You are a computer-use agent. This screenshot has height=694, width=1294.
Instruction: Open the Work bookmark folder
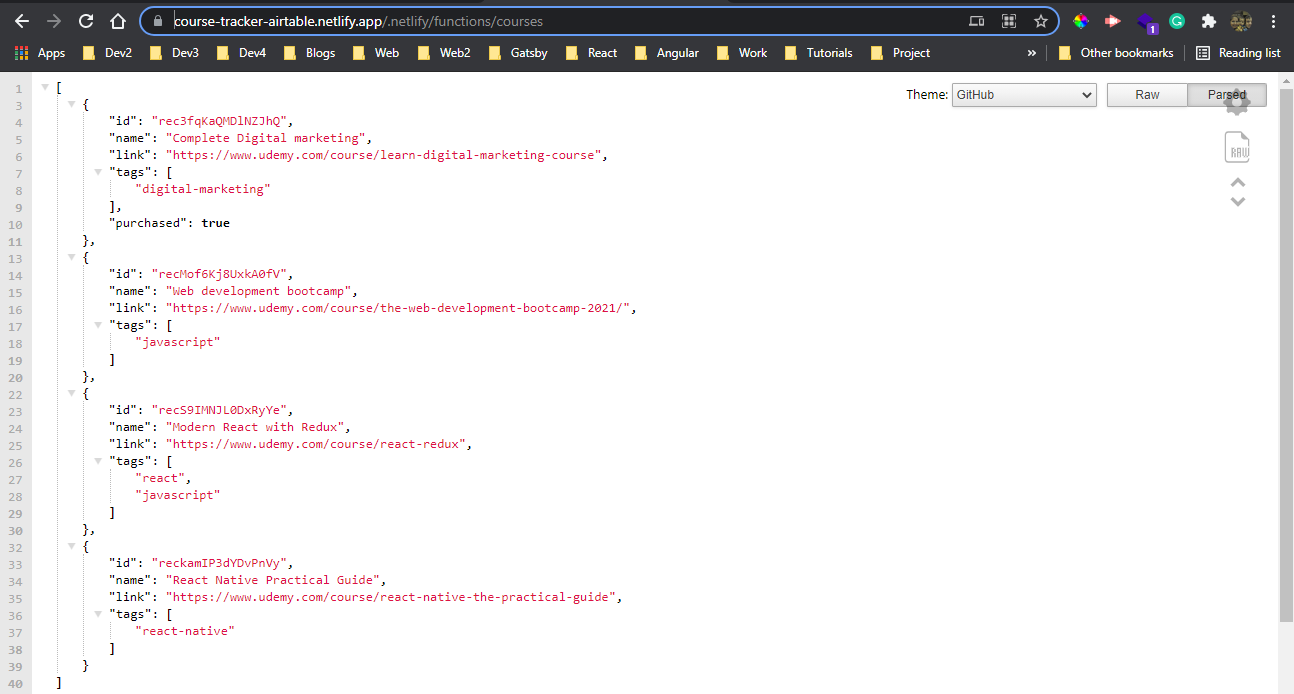(742, 53)
